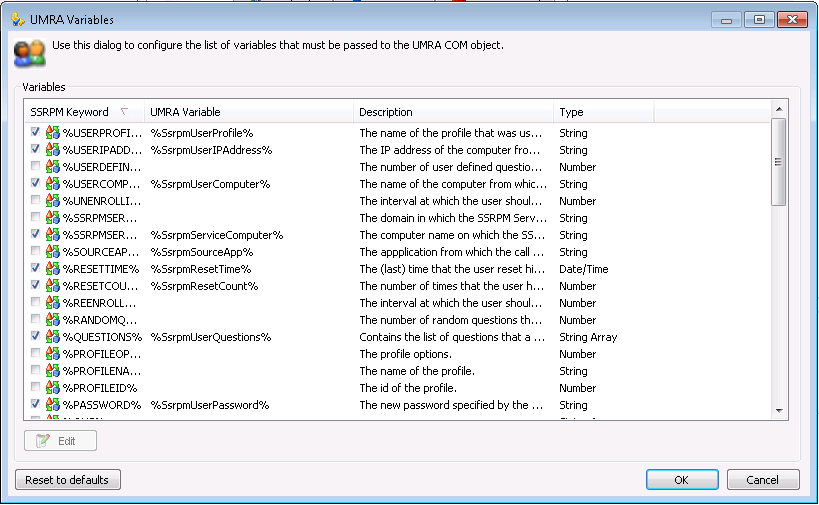Click the icon beside %USERIPADD… keyword

(53, 150)
